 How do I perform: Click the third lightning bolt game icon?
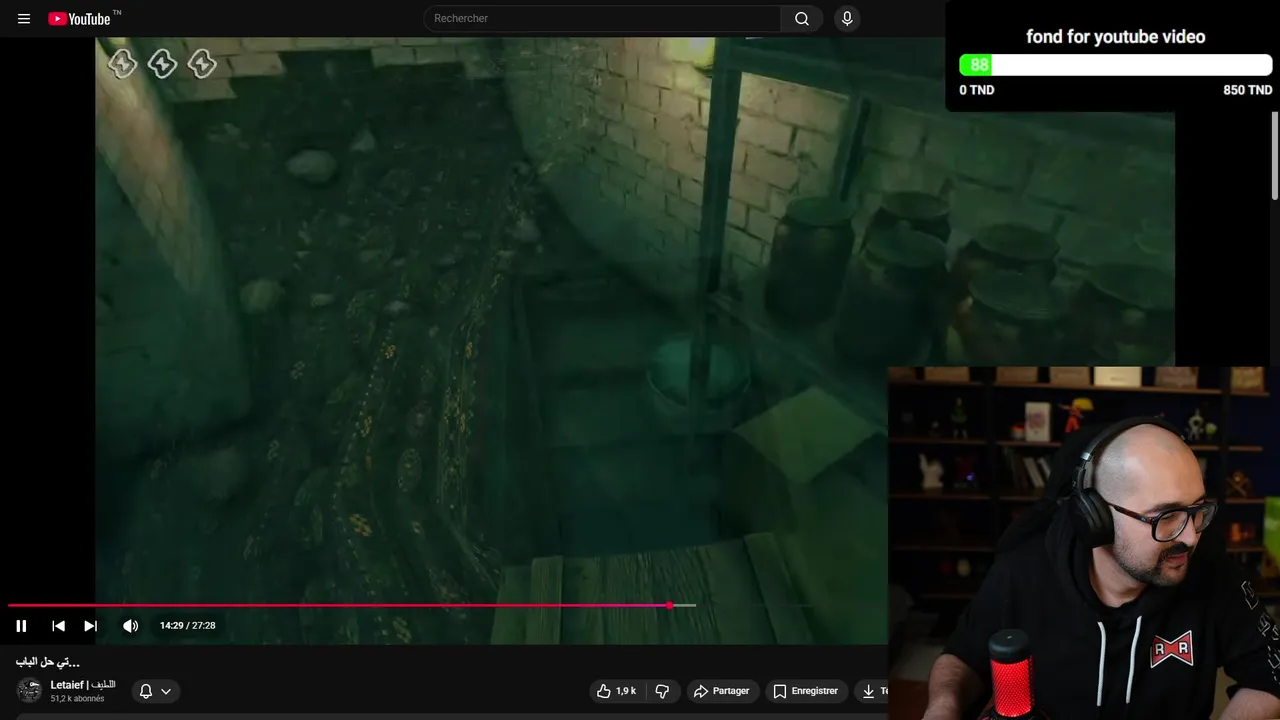(x=202, y=64)
